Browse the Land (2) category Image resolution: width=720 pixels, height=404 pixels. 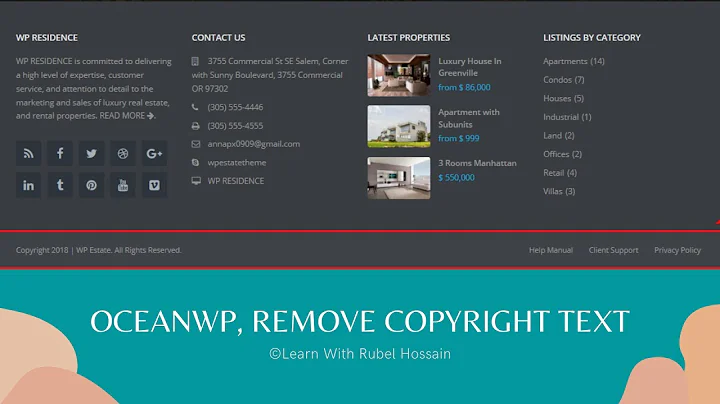[559, 135]
